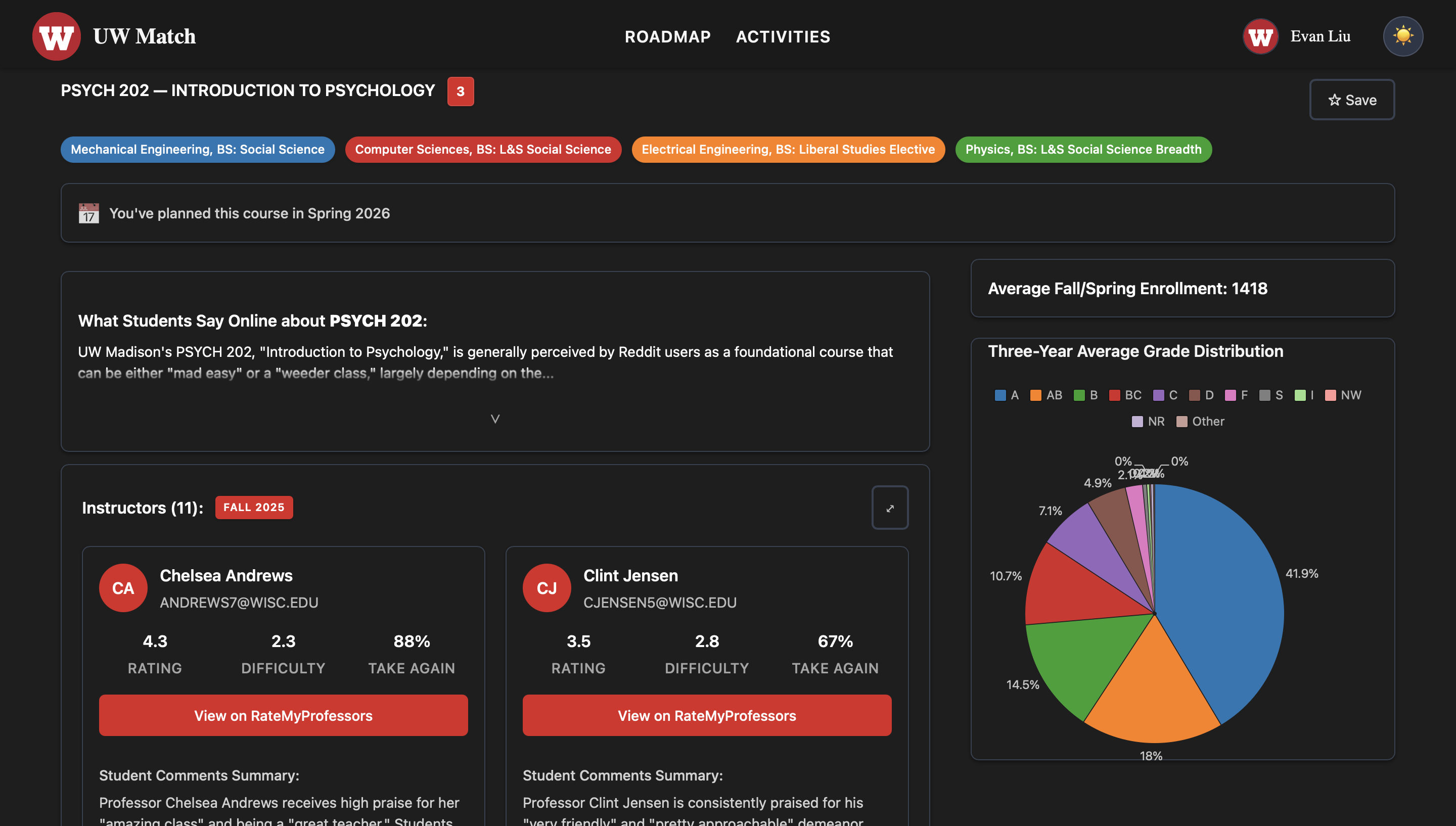Open the ACTIVITIES navigation tab
Viewport: 1456px width, 826px height.
pyautogui.click(x=783, y=37)
